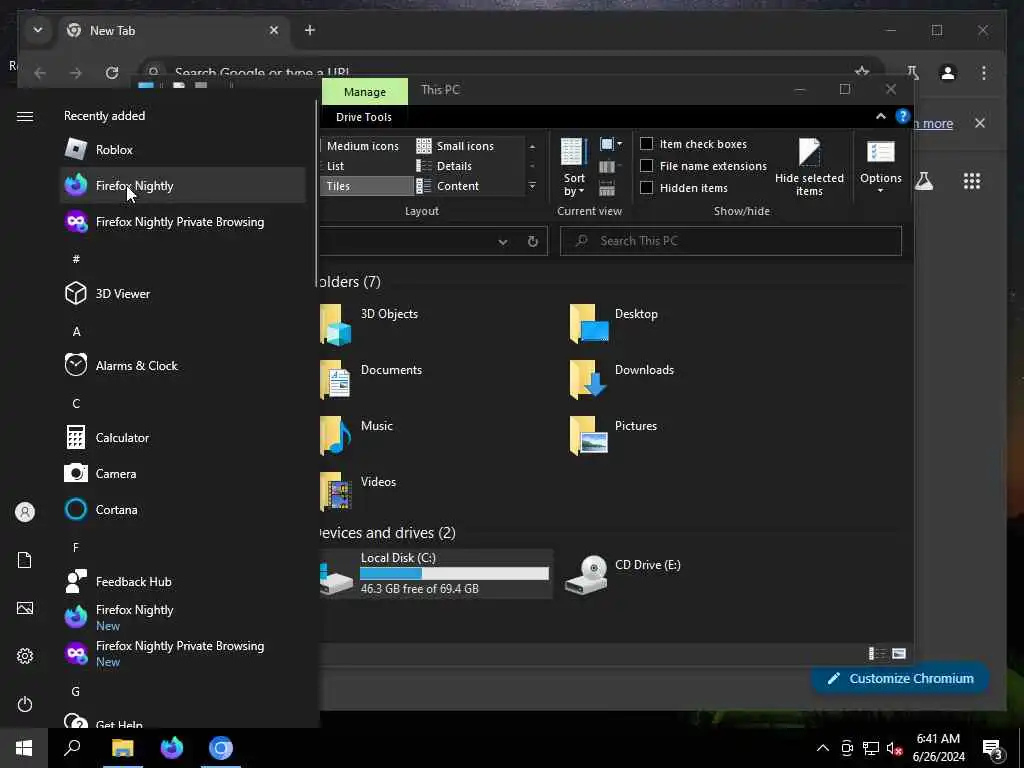Choose the Medium icons layout

(x=362, y=146)
